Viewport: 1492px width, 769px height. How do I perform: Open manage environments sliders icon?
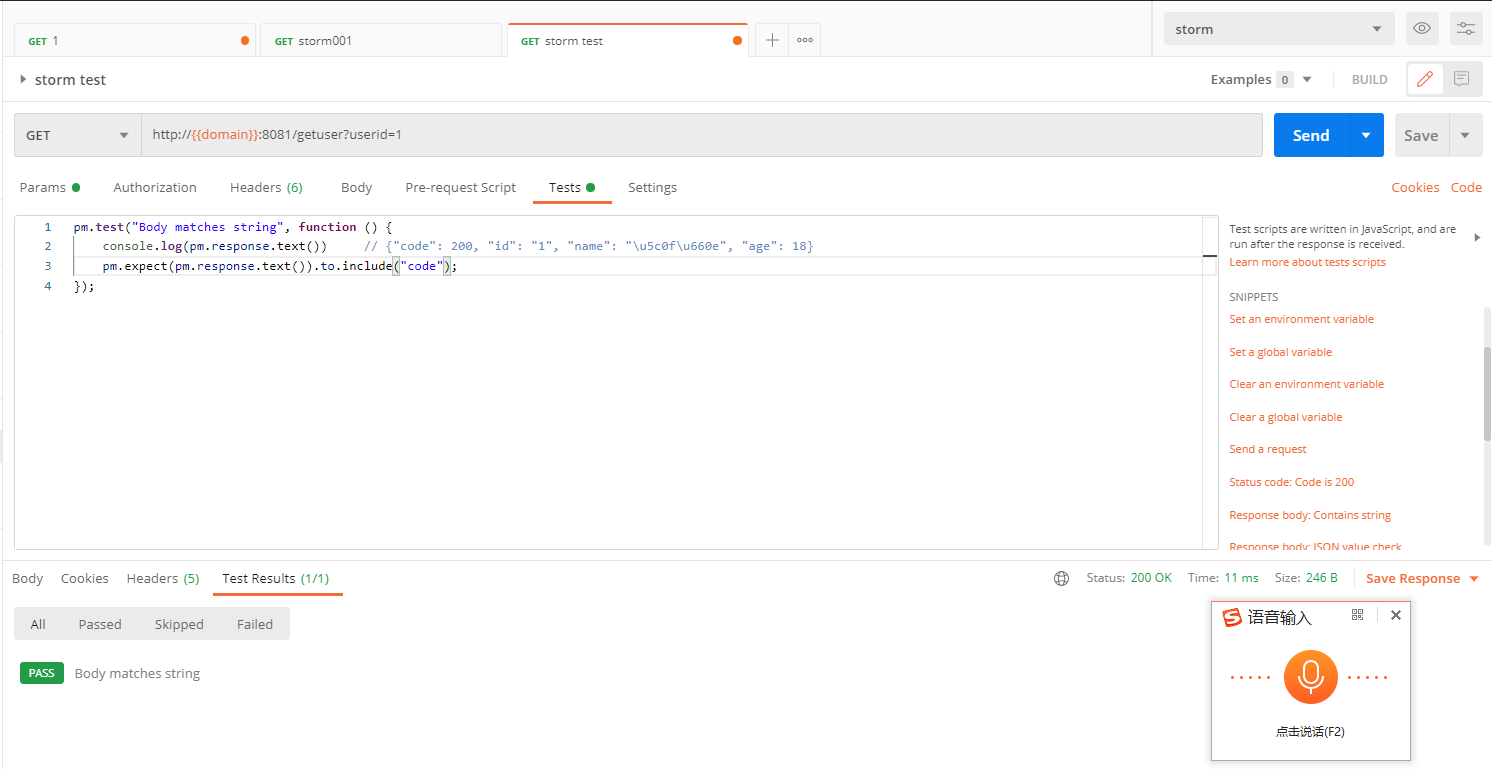(x=1466, y=29)
